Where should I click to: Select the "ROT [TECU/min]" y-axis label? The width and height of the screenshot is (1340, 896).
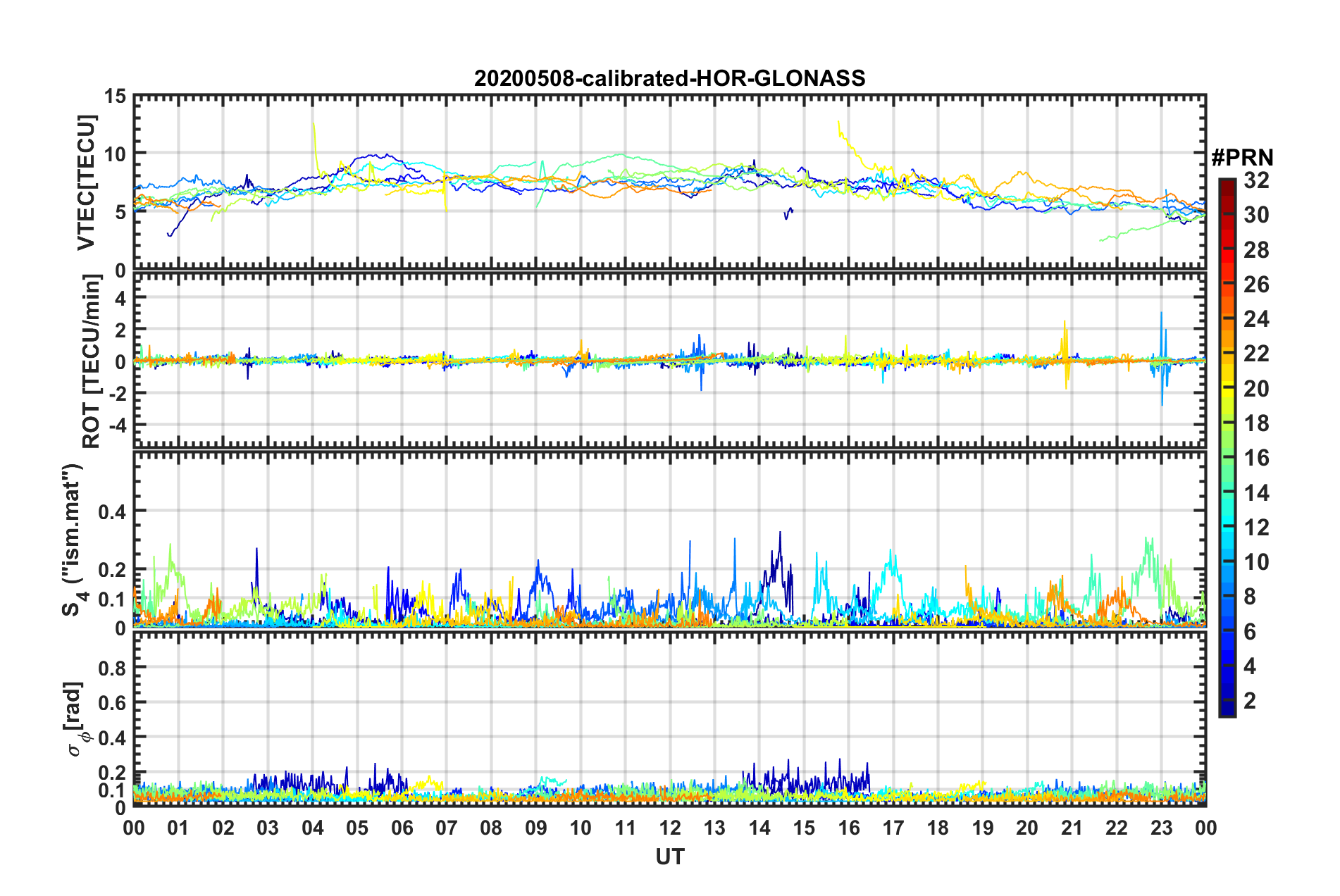(92, 361)
